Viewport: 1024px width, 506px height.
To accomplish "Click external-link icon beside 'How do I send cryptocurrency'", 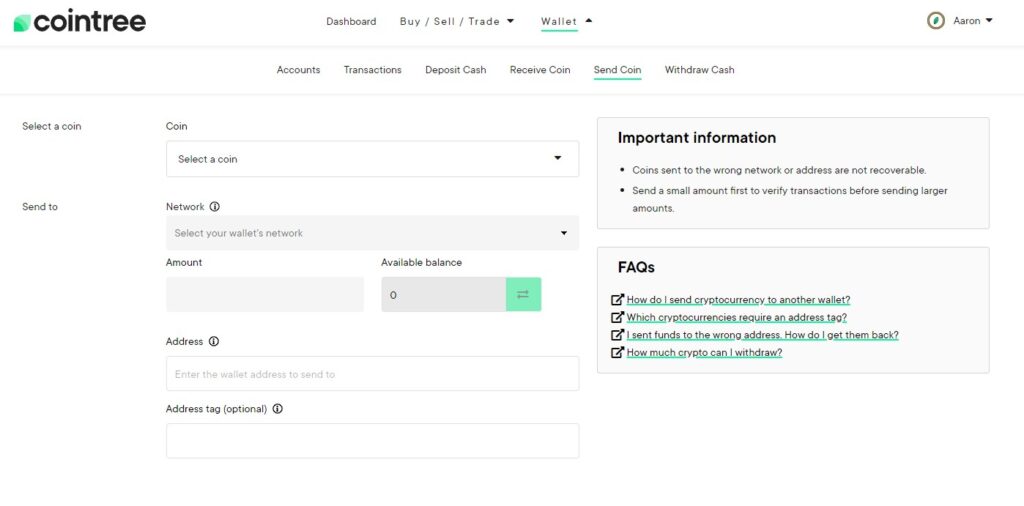I will [x=617, y=300].
